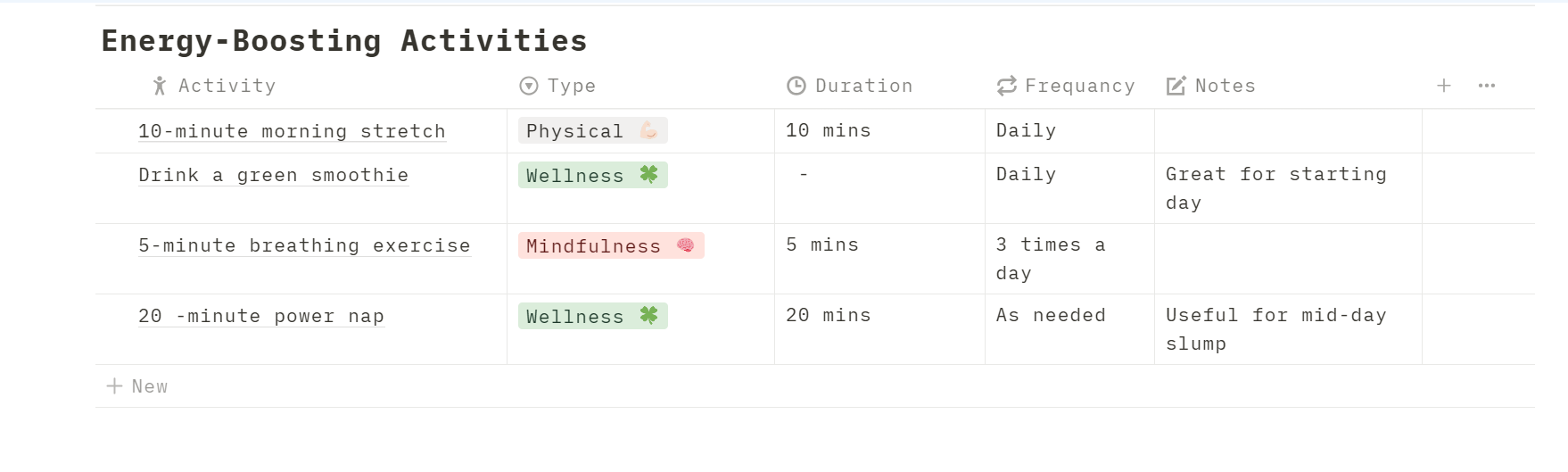
Task: Add a New row to the table
Action: click(149, 386)
